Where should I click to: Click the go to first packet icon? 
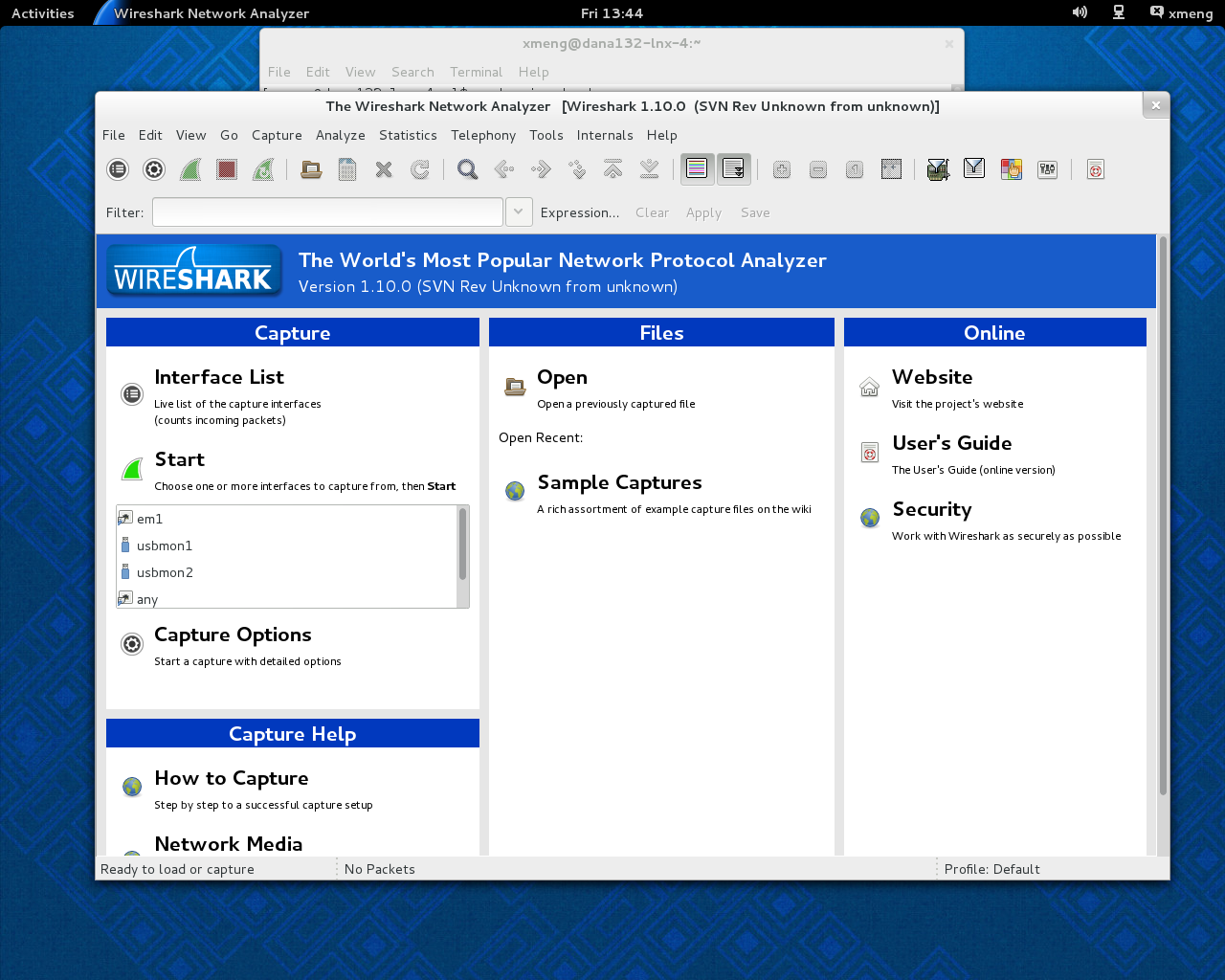pos(613,169)
